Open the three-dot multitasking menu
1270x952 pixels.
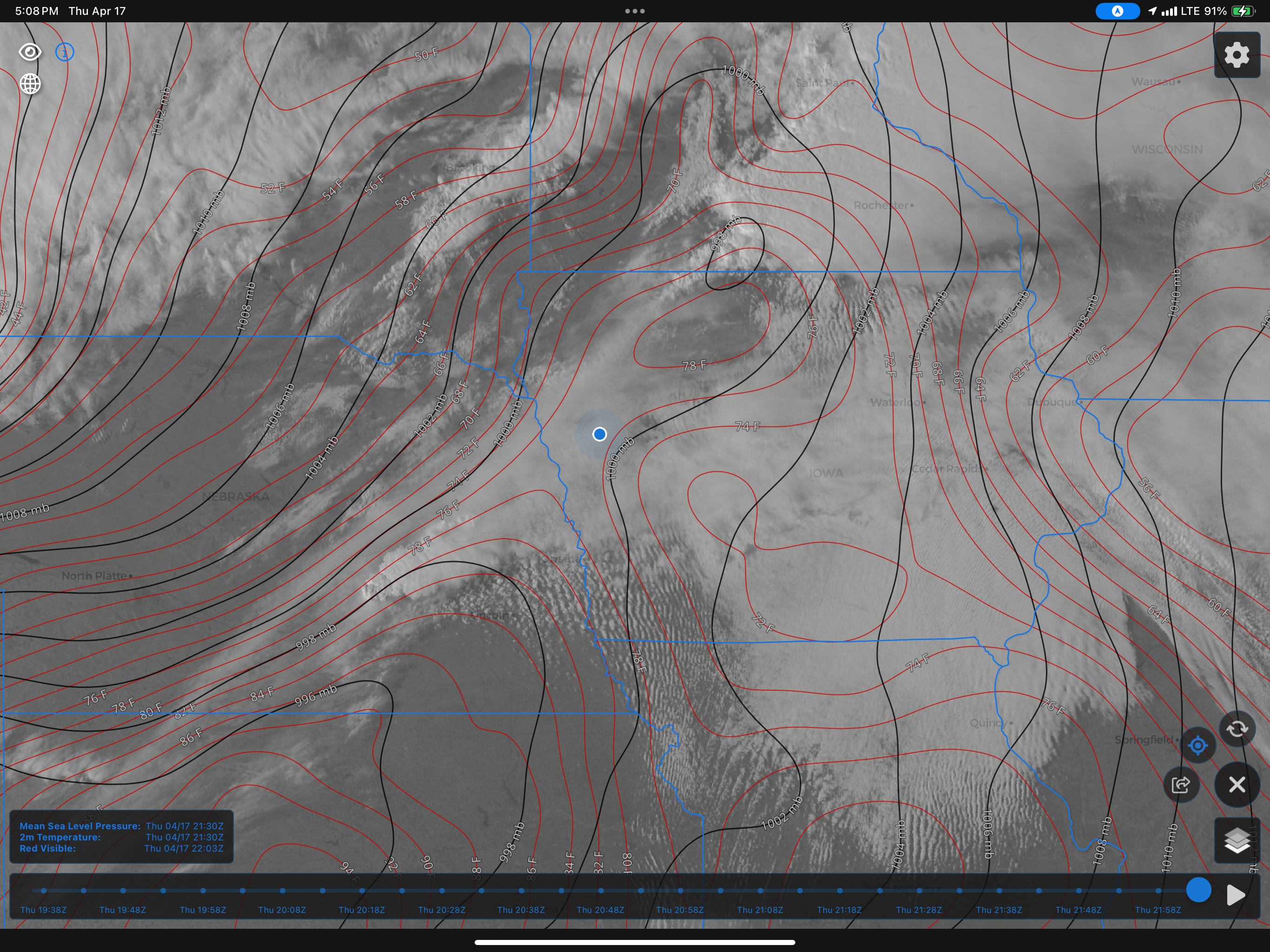635,11
